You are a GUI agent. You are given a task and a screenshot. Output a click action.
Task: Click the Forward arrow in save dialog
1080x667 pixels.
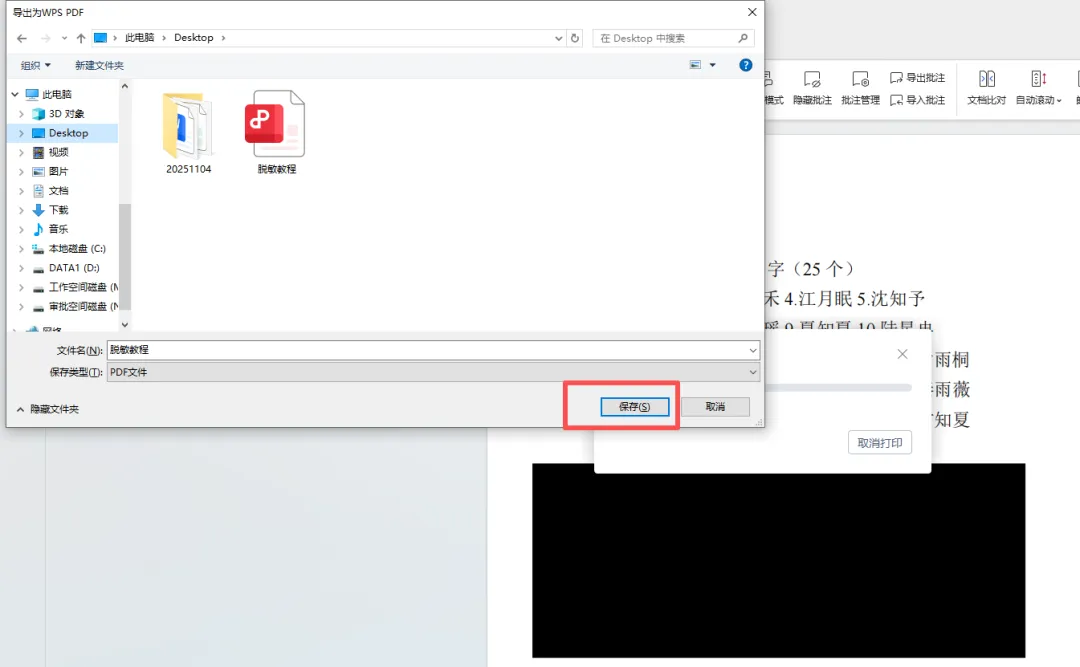(45, 39)
